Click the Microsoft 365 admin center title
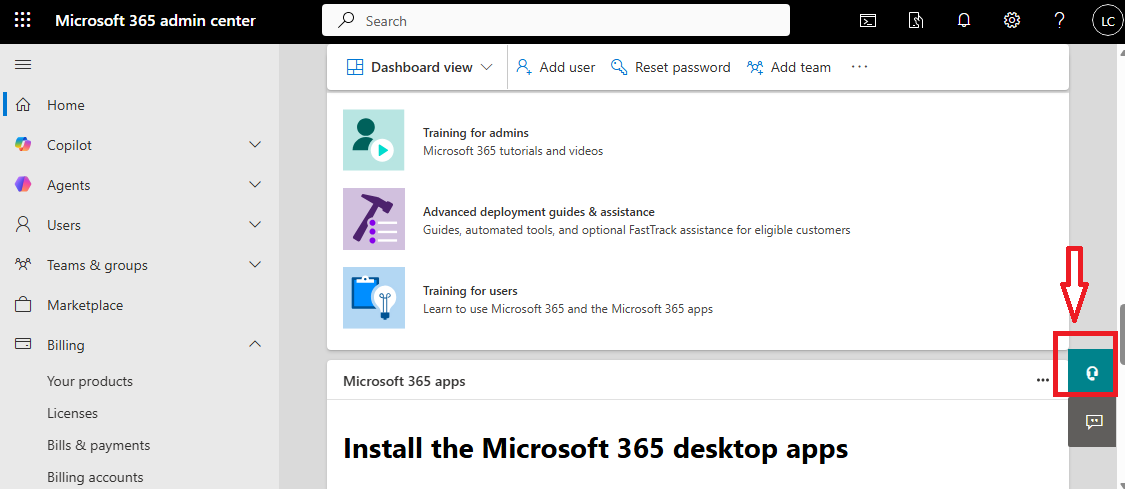The height and width of the screenshot is (489, 1125). point(155,21)
